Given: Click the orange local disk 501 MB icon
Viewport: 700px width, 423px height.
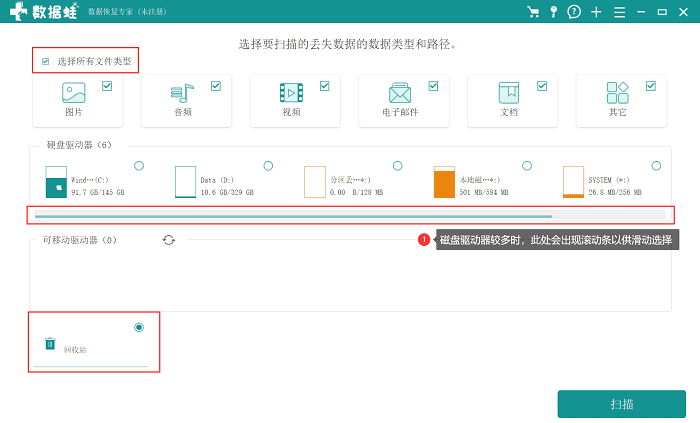Looking at the screenshot, I should pyautogui.click(x=444, y=182).
